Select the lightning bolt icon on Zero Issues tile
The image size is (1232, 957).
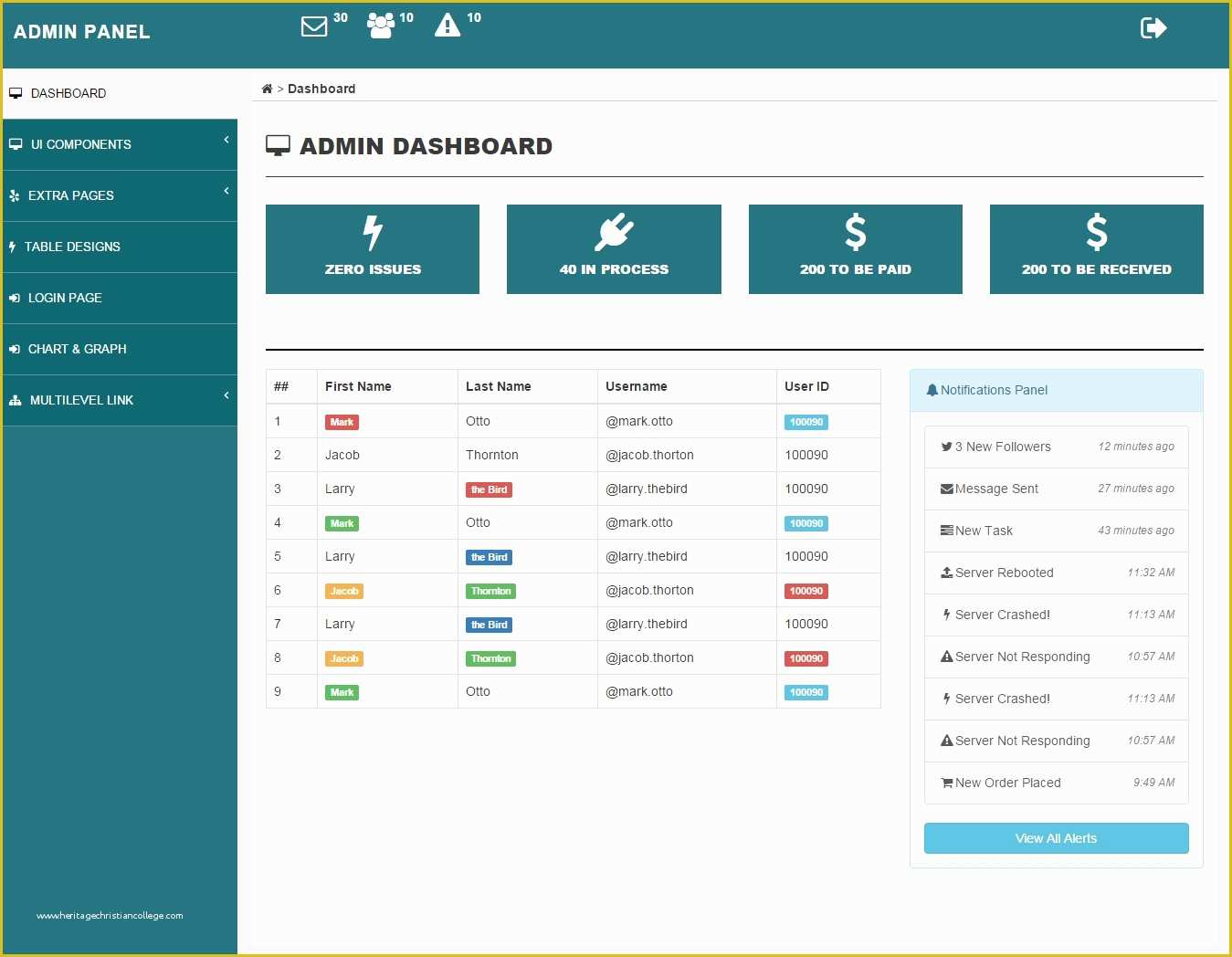point(372,231)
